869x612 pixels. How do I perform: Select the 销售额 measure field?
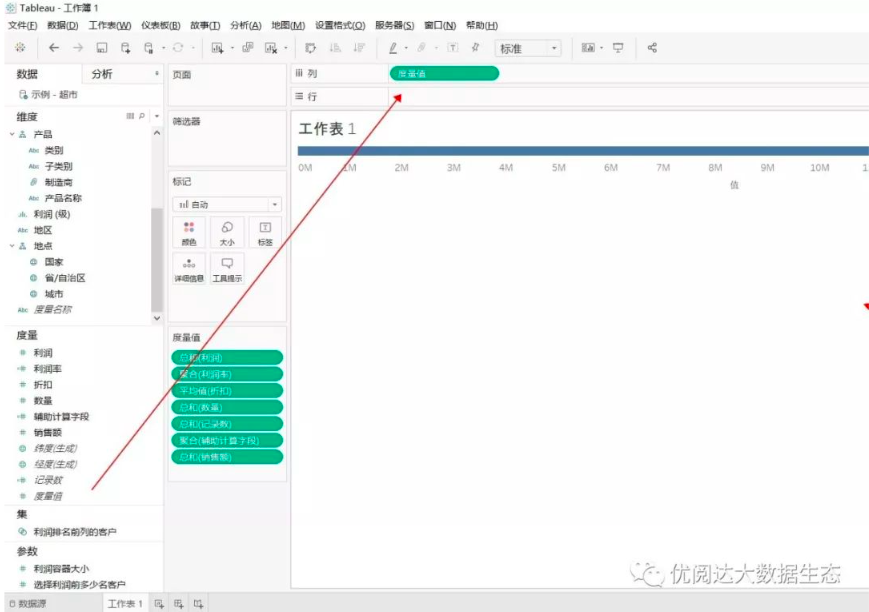coord(49,432)
